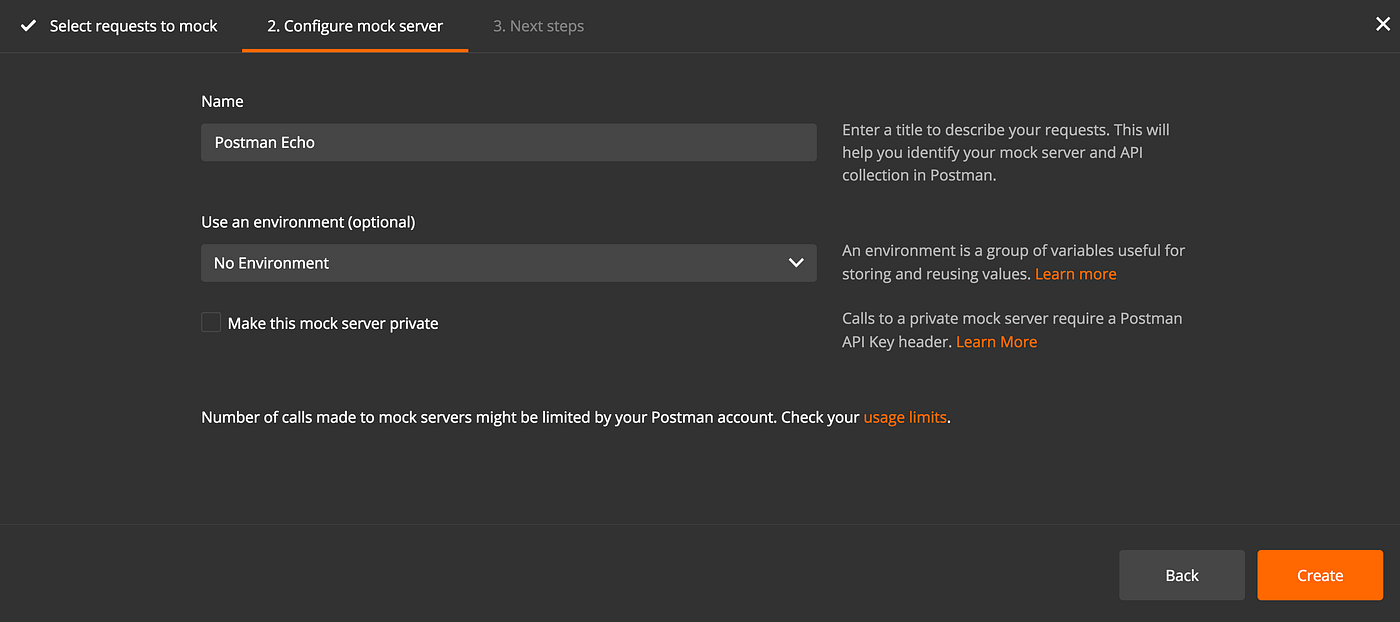Viewport: 1400px width, 622px height.
Task: Click the environment dropdown chevron arrow
Action: [796, 263]
